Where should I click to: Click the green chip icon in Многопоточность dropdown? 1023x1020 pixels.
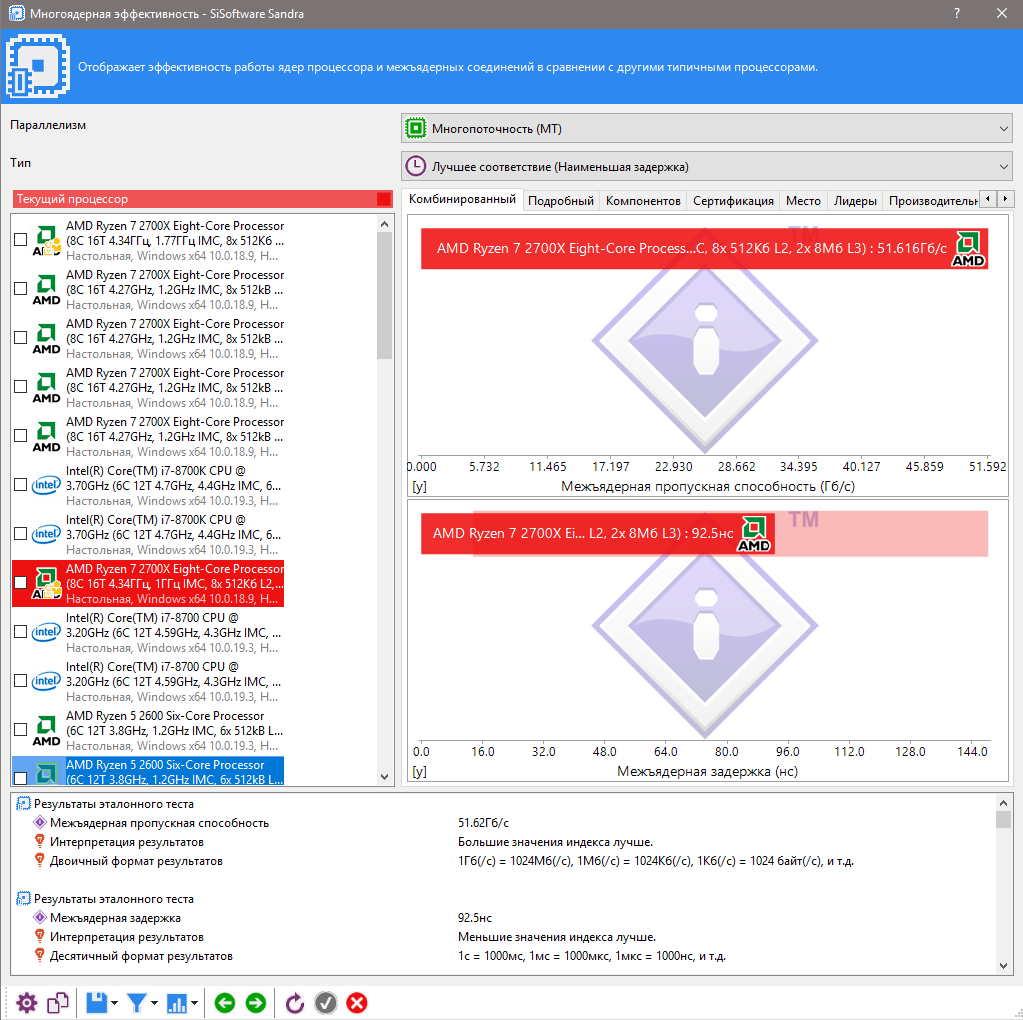[416, 128]
